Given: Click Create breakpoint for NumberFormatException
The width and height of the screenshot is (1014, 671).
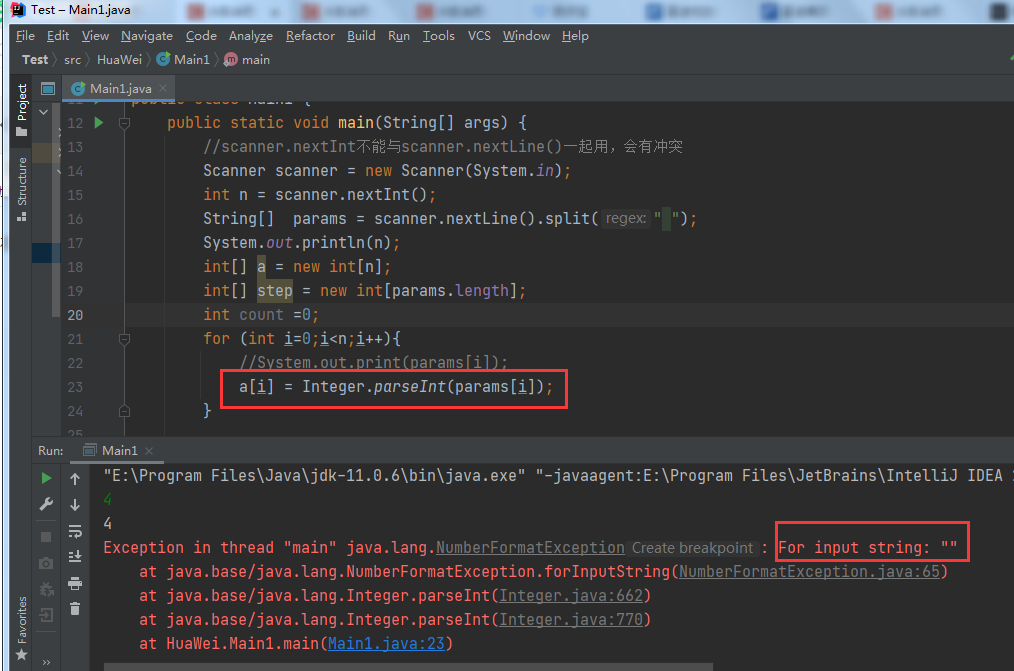Looking at the screenshot, I should coord(692,547).
